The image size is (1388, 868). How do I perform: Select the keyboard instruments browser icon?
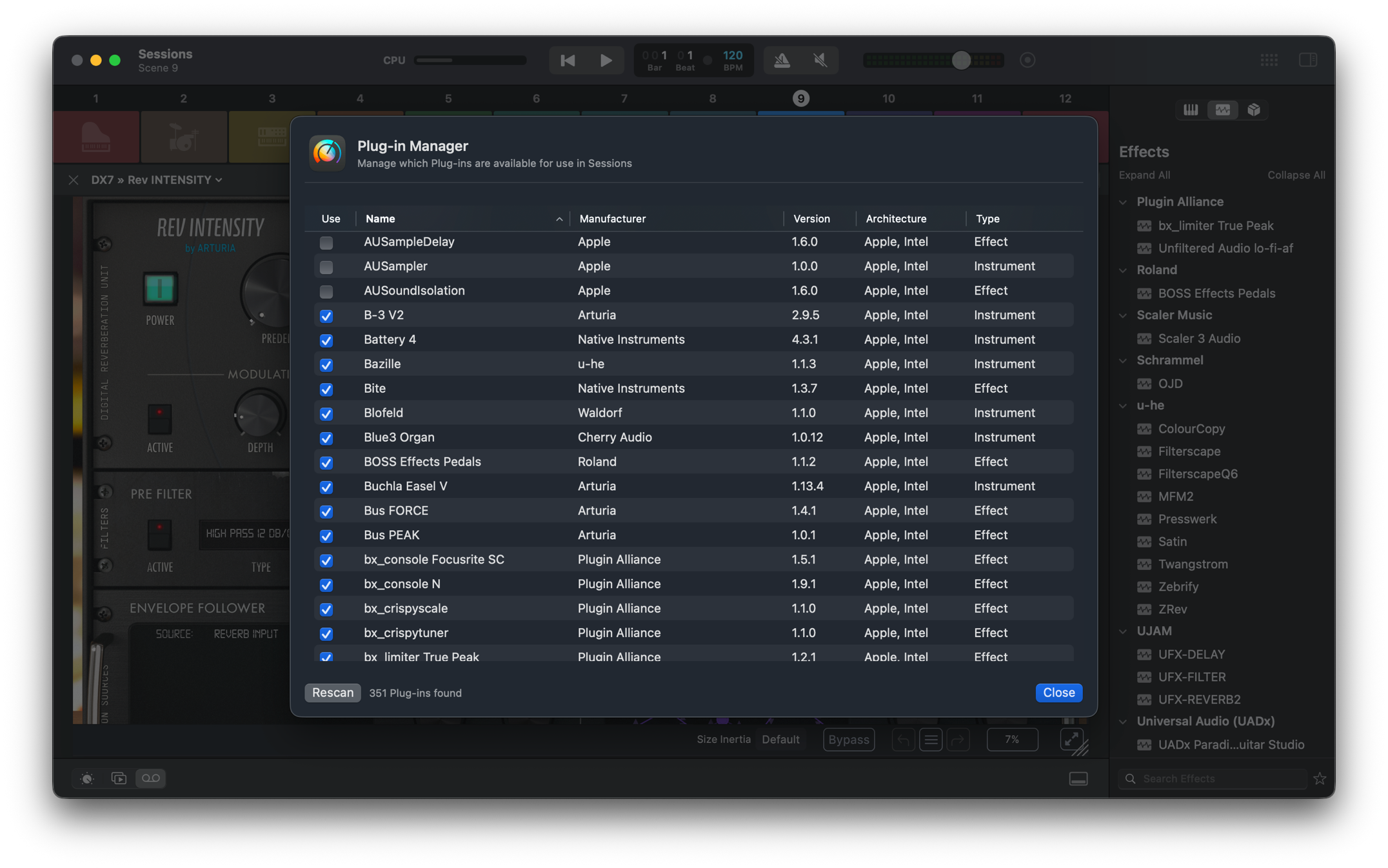[x=1191, y=110]
